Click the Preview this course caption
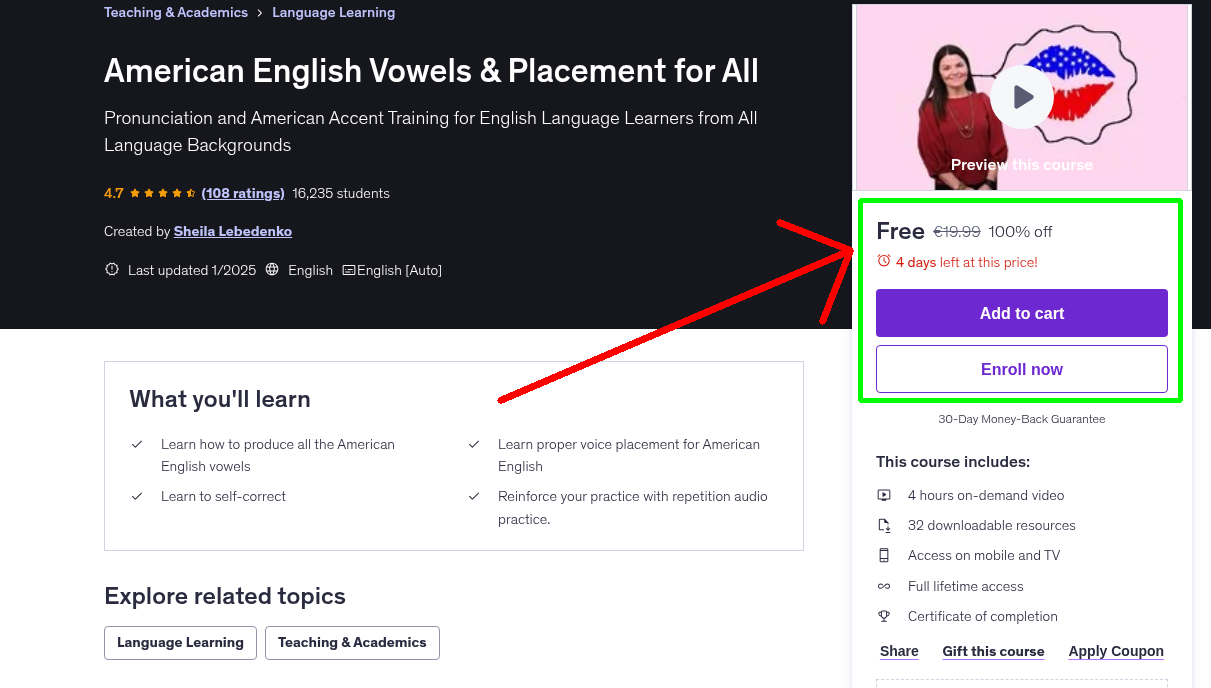 1022,165
